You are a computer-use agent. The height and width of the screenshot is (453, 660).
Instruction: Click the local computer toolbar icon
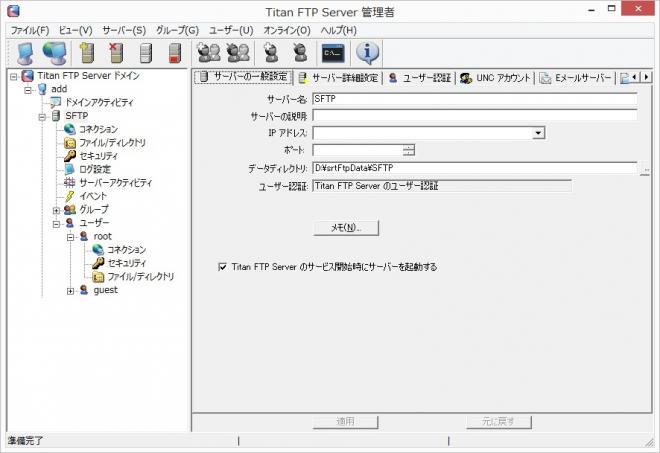click(25, 54)
